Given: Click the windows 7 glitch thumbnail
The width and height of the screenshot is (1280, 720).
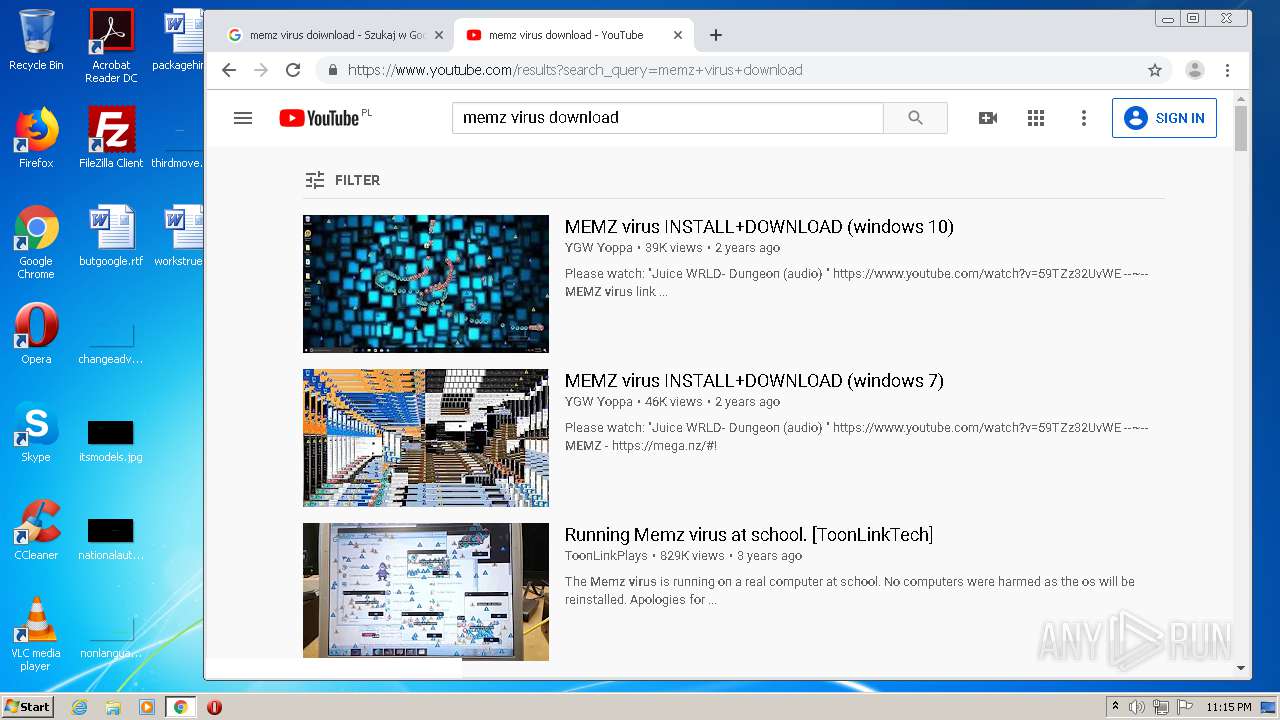Looking at the screenshot, I should click(426, 438).
